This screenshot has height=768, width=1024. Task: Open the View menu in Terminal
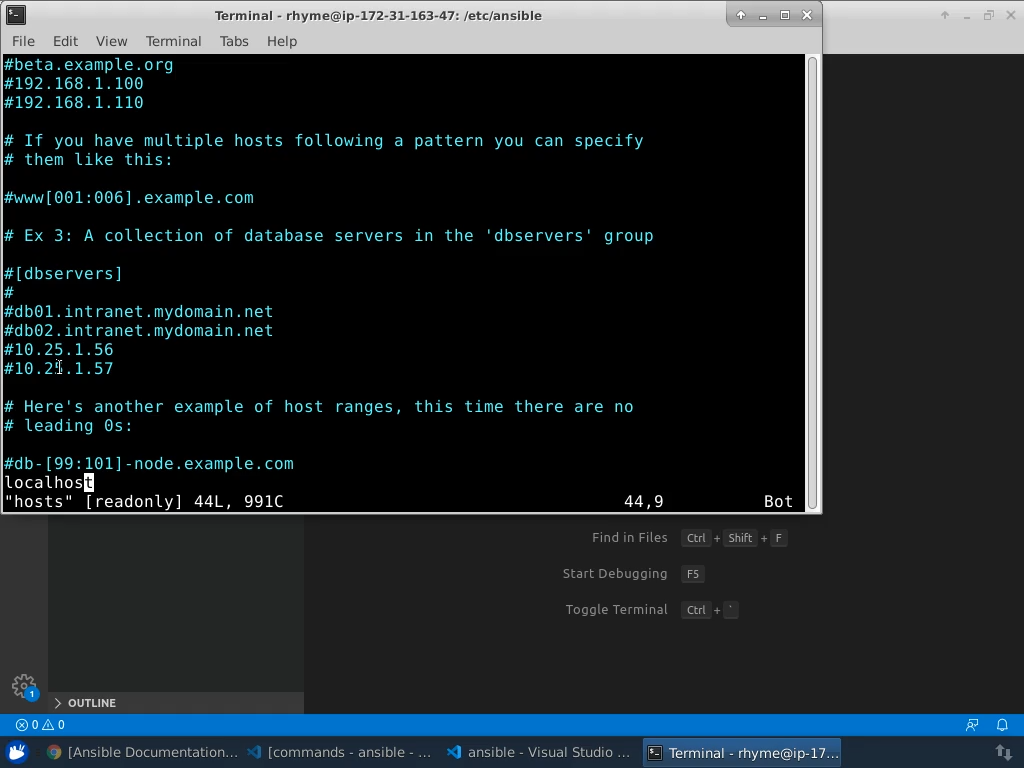point(112,41)
